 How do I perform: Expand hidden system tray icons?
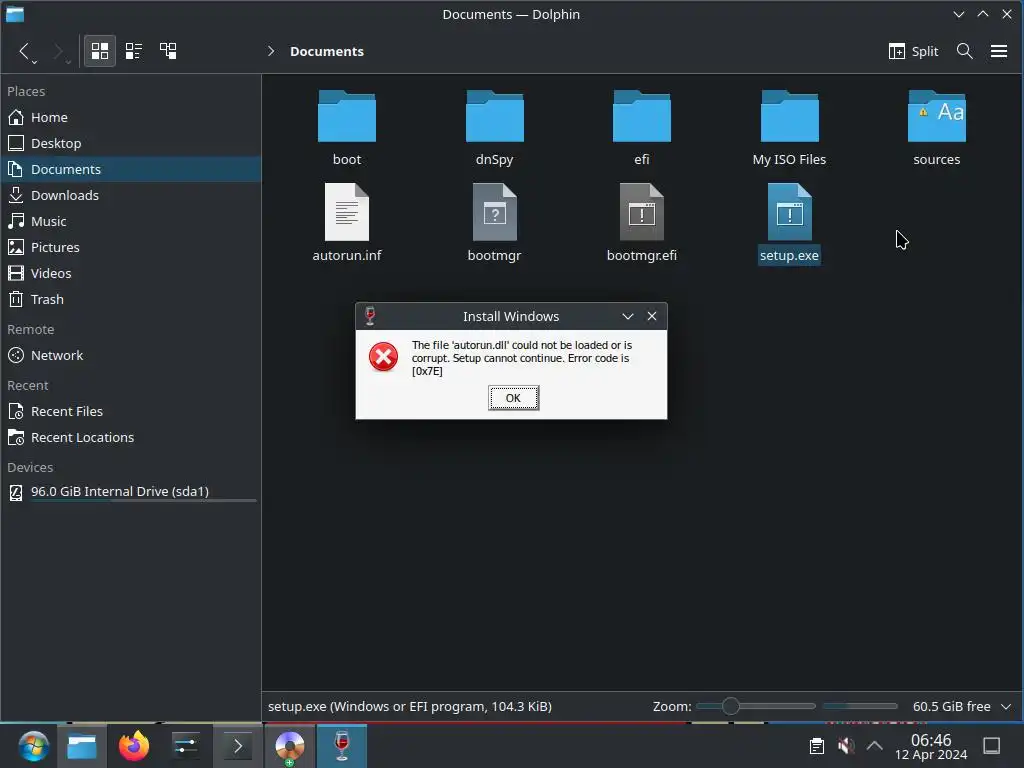874,746
